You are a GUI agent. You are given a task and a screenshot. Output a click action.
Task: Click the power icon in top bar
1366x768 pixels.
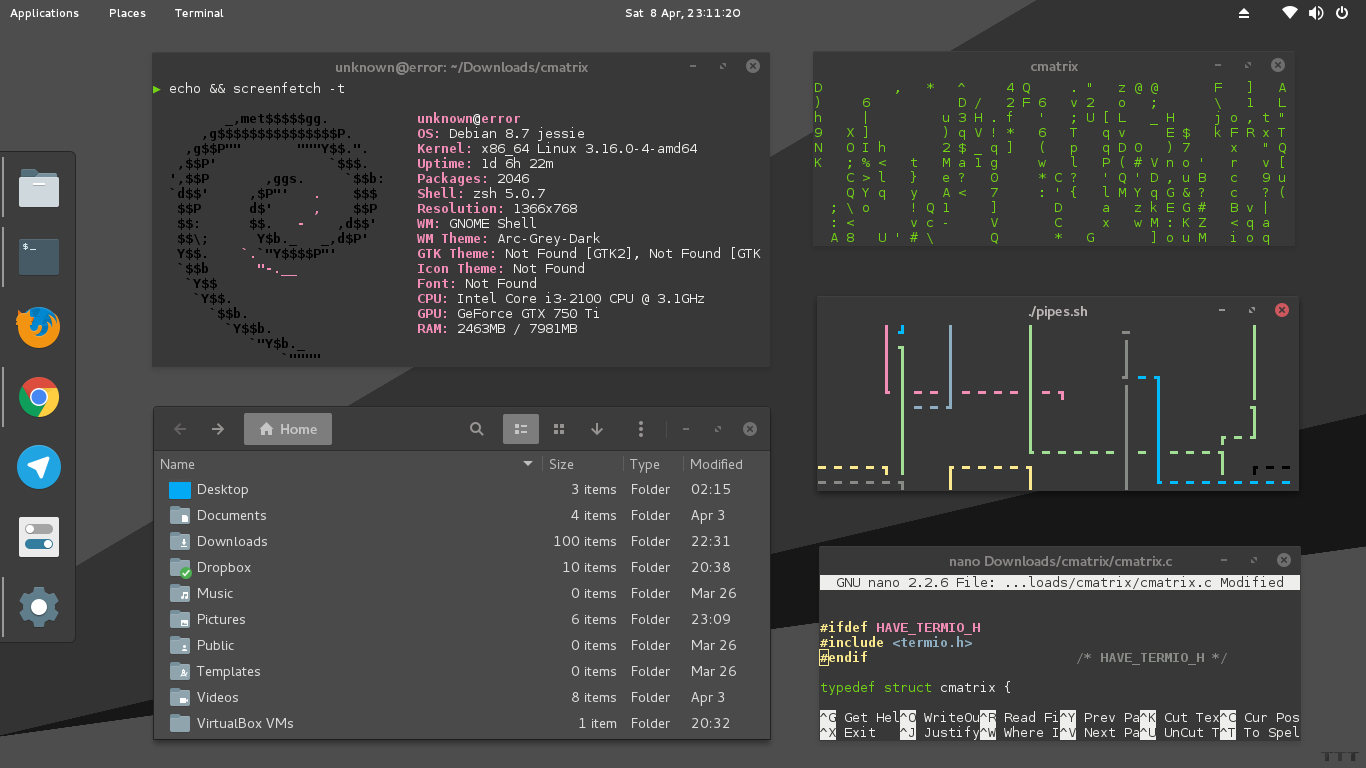[x=1341, y=13]
